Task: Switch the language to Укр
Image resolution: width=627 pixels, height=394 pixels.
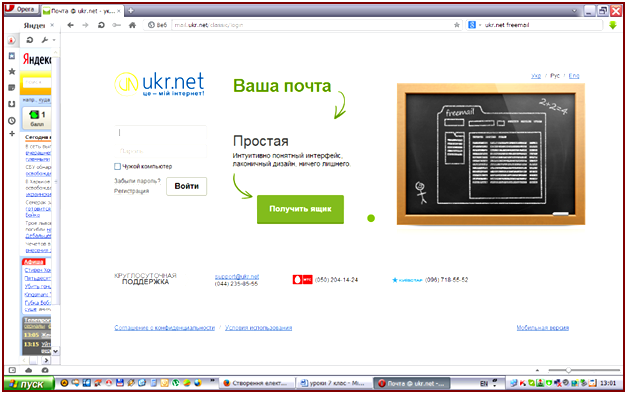Action: pos(536,76)
